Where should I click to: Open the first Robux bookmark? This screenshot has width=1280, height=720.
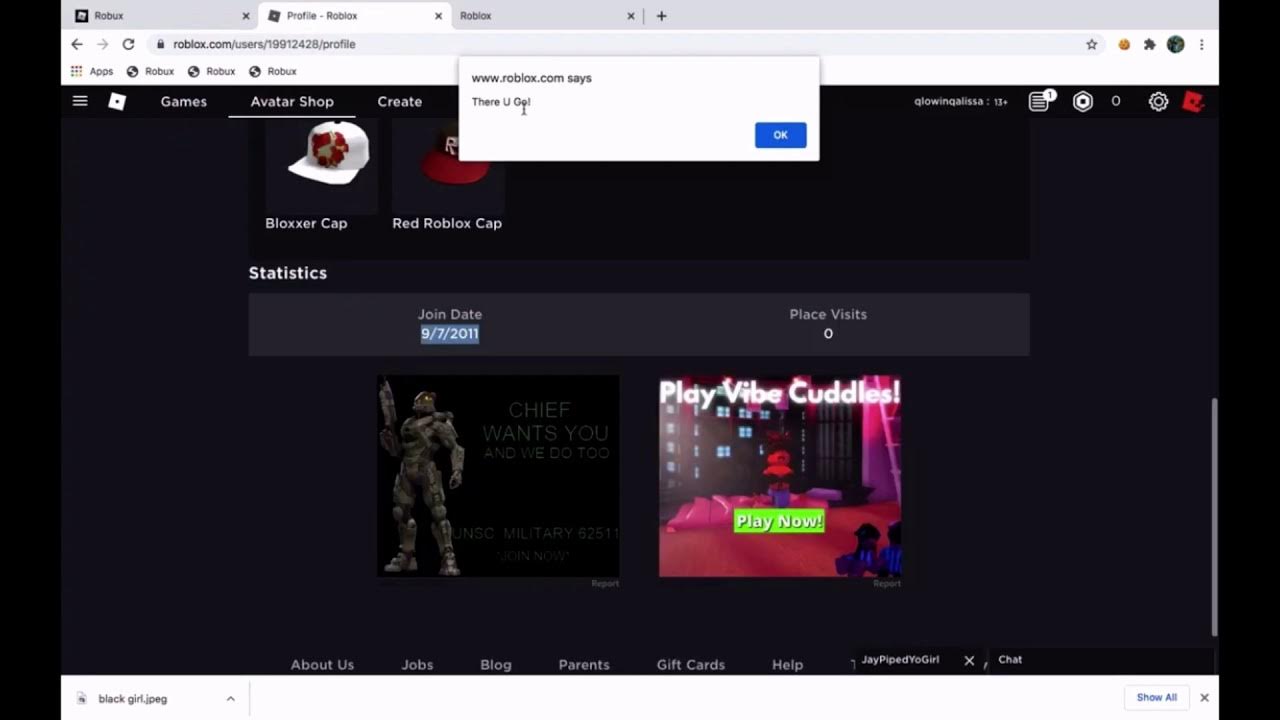point(150,71)
